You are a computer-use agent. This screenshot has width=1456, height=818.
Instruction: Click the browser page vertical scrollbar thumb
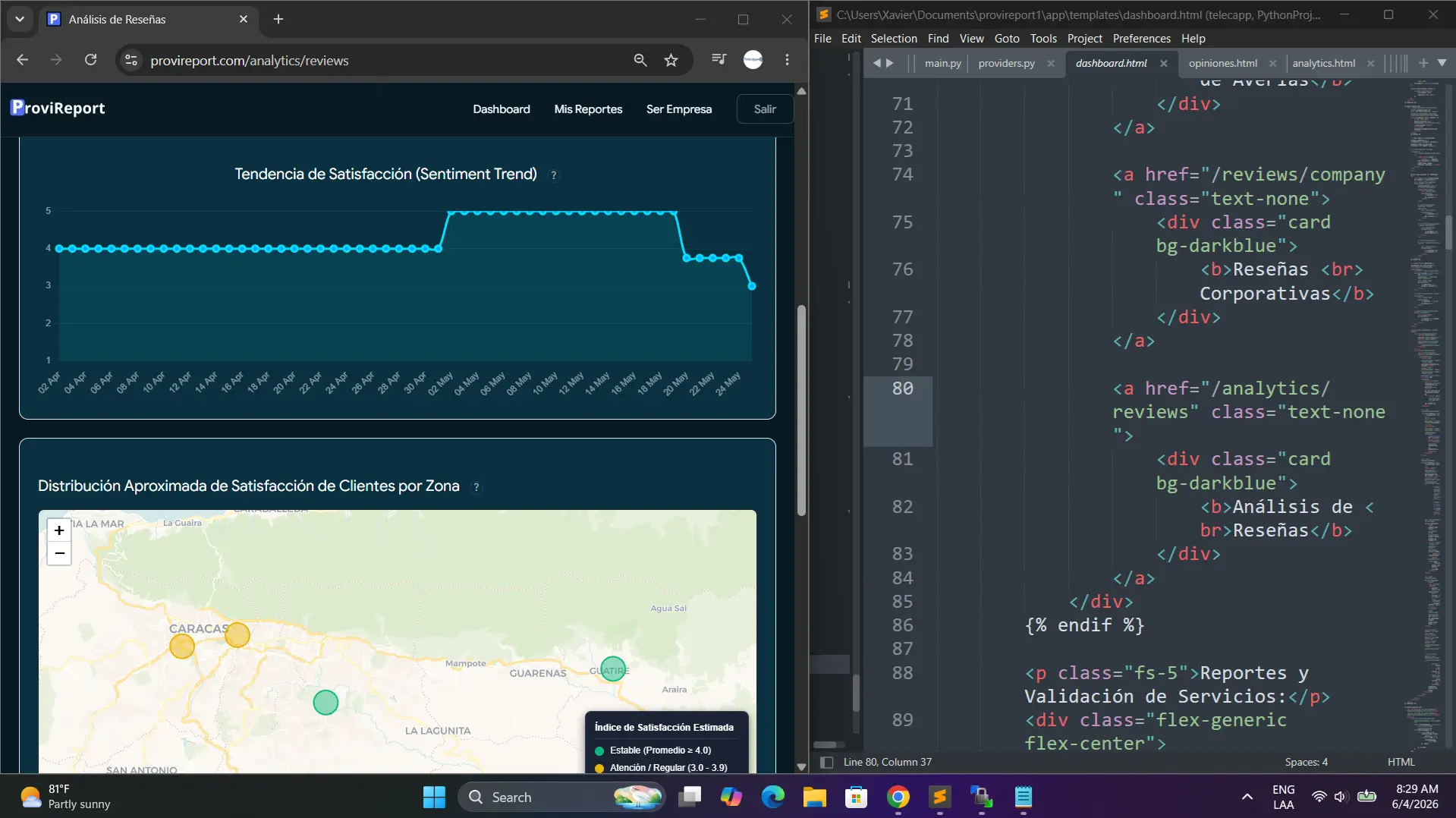(x=801, y=410)
